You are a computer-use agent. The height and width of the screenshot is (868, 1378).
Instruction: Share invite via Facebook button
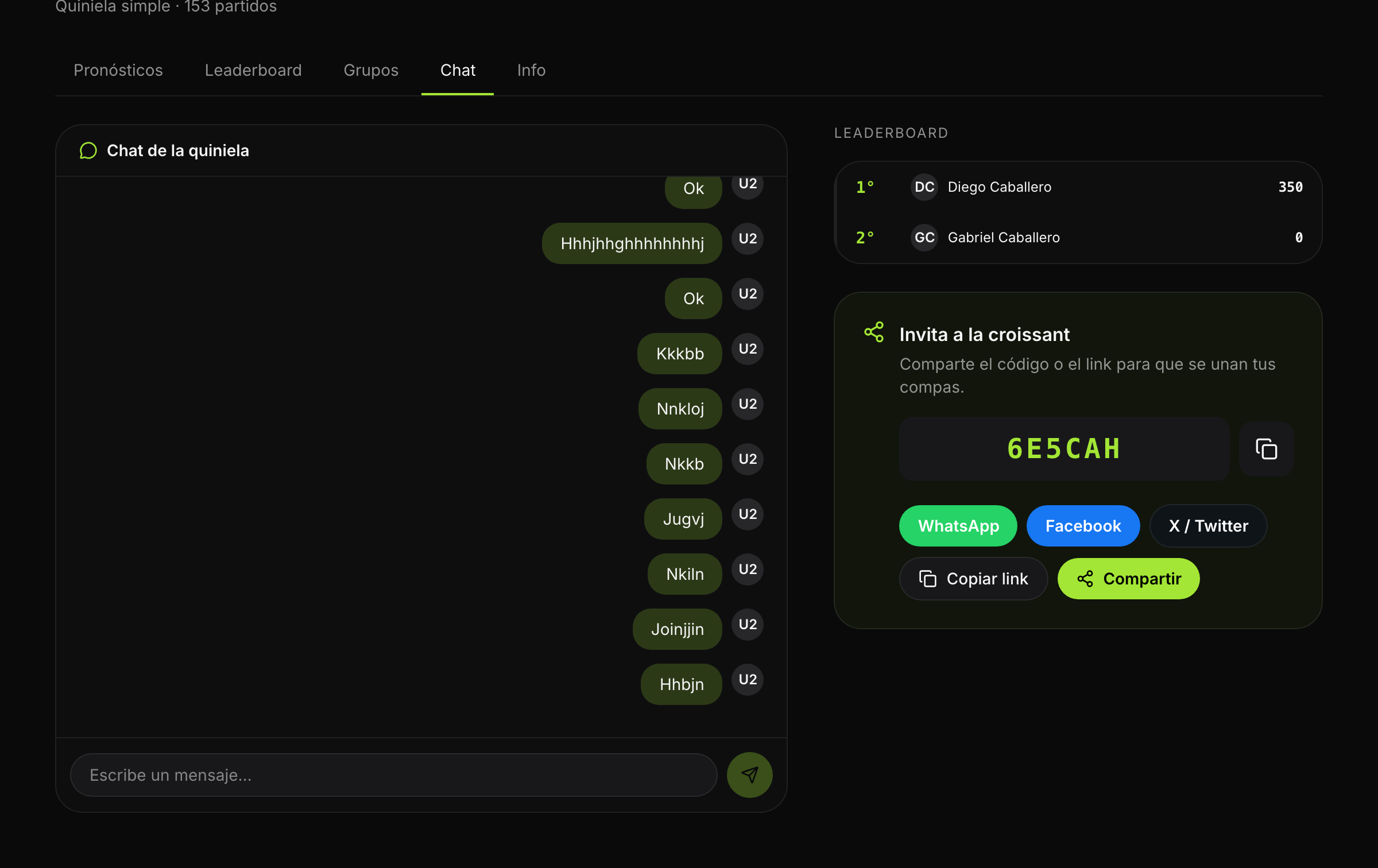tap(1083, 526)
